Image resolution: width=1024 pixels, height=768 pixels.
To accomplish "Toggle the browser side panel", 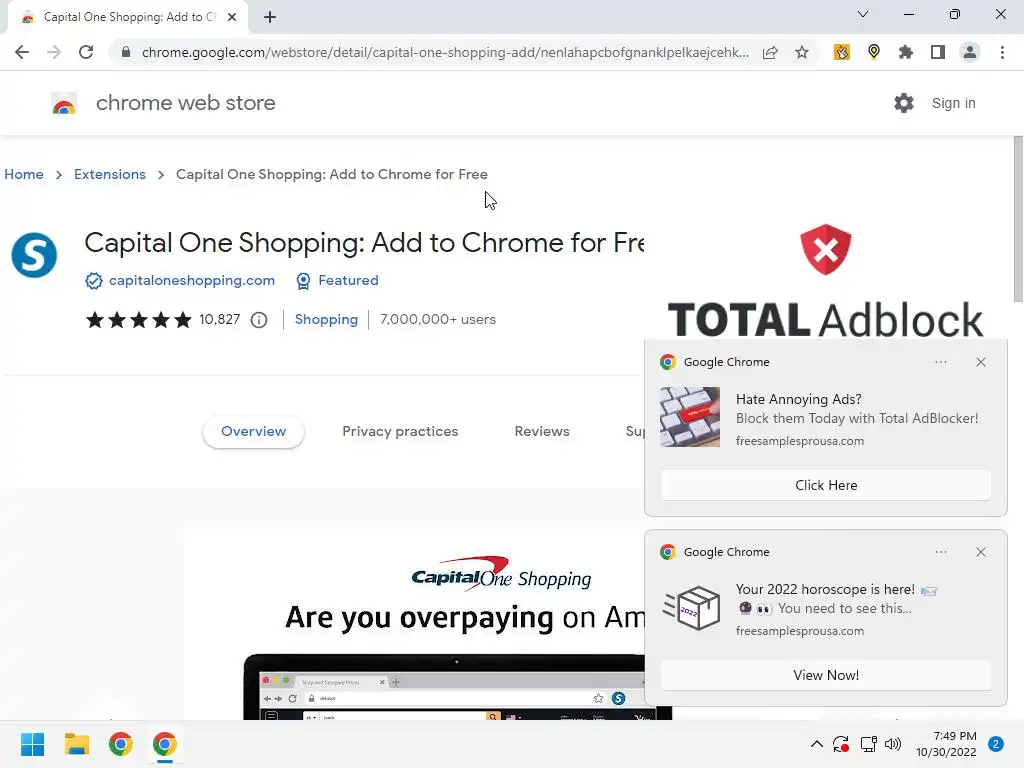I will [x=938, y=52].
